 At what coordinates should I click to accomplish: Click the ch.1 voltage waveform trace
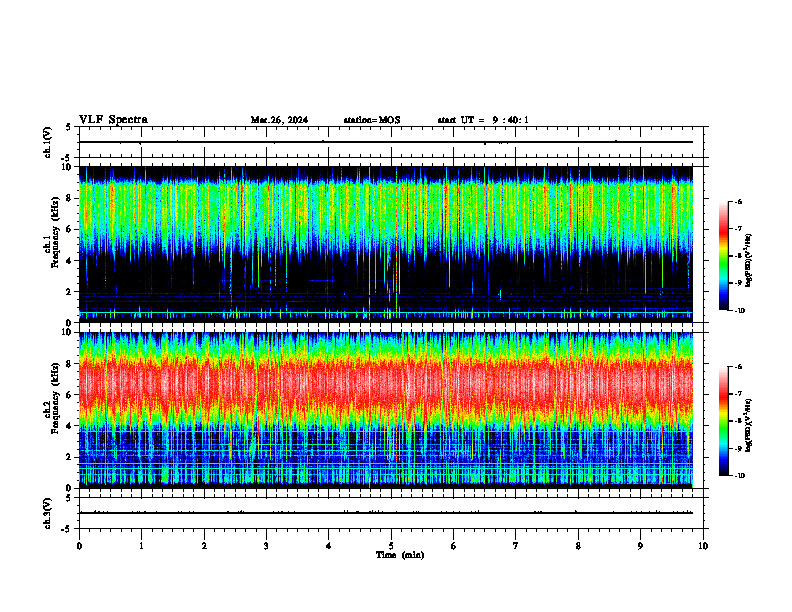(x=386, y=142)
